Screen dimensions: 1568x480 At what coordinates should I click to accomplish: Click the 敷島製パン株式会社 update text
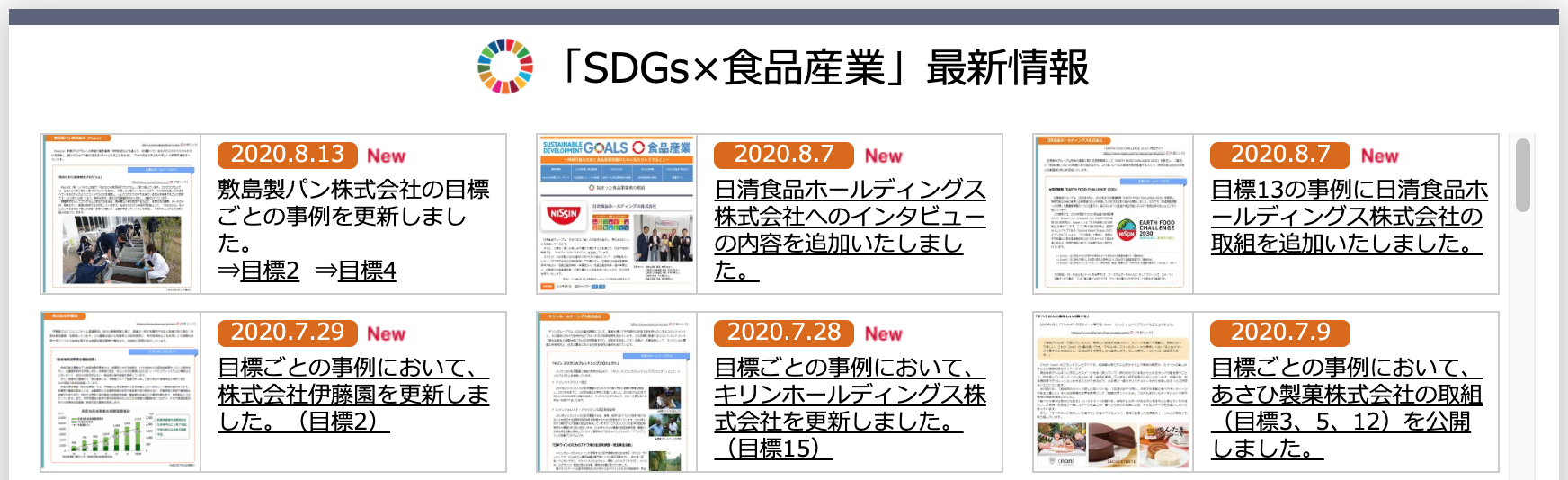point(353,217)
